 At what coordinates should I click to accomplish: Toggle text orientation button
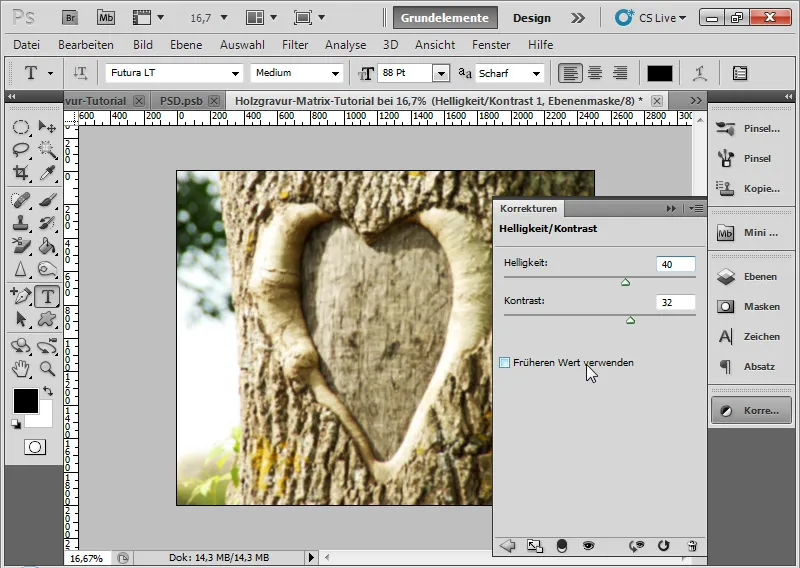coord(80,73)
